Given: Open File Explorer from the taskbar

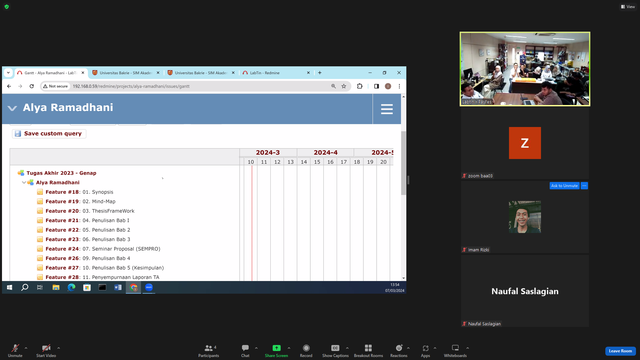Looking at the screenshot, I should click(x=56, y=287).
